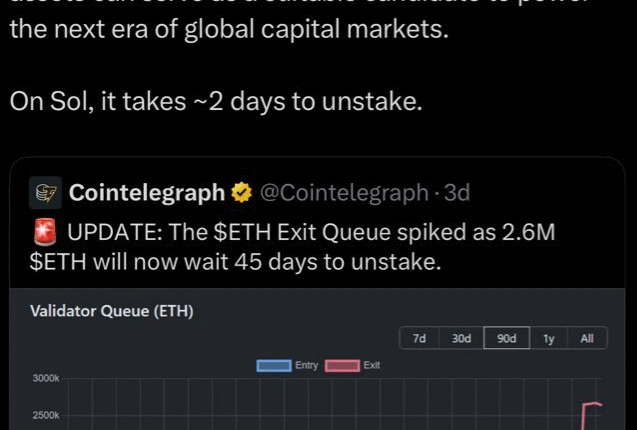Viewport: 637px width, 430px height.
Task: Open the Cointelegraph display name
Action: (146, 193)
